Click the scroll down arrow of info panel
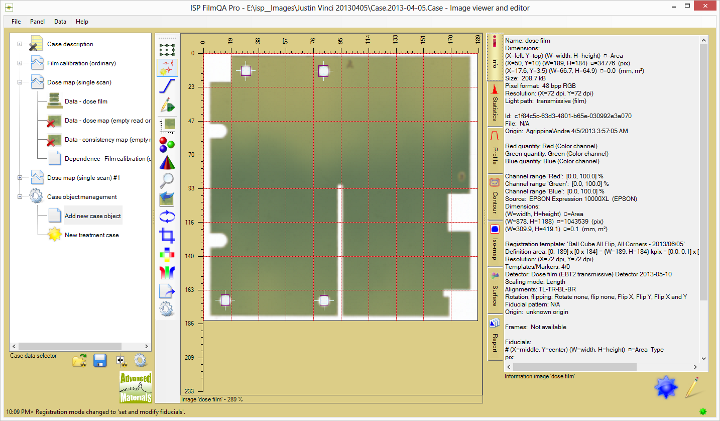 (x=704, y=359)
